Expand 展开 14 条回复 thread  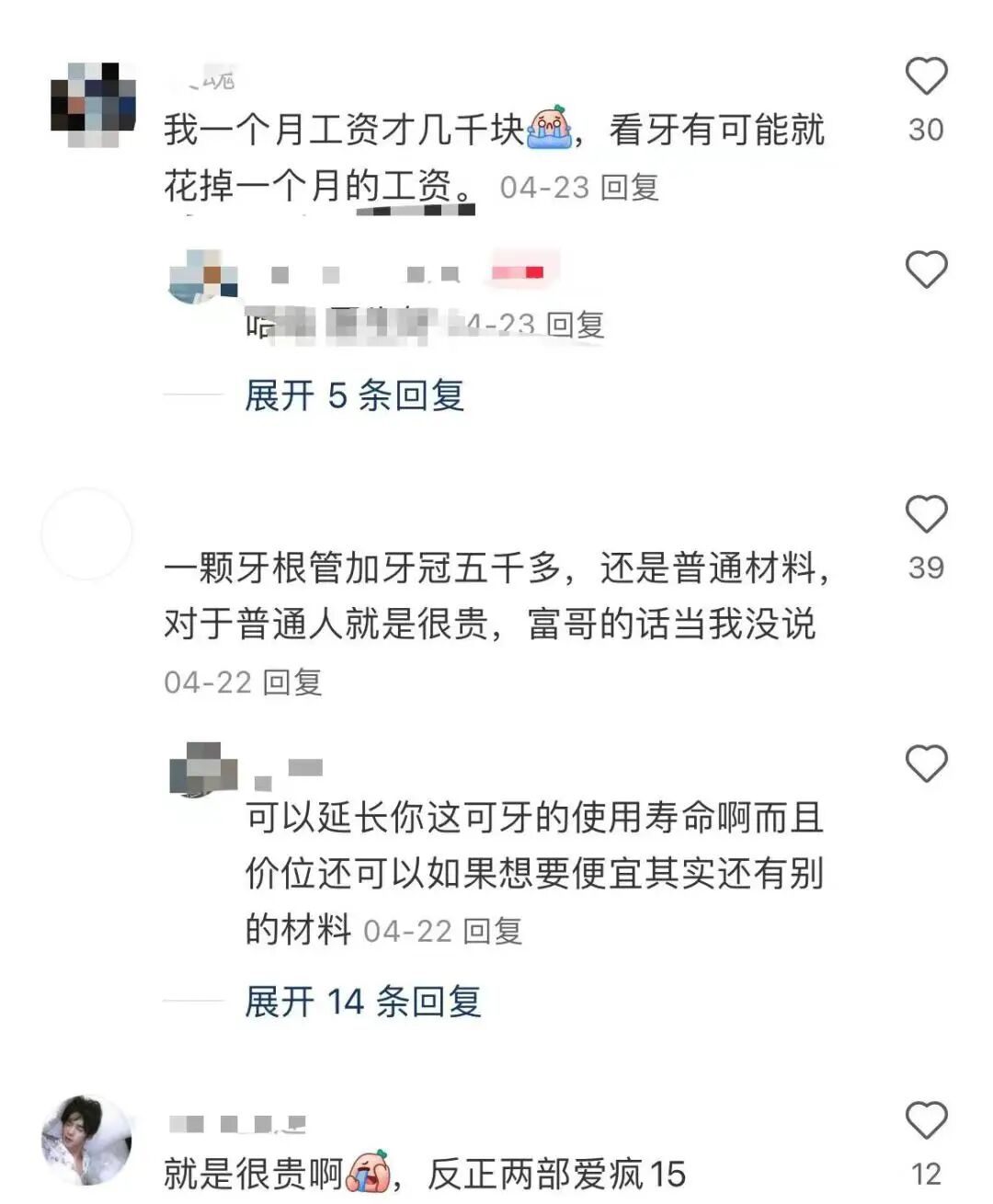point(362,1001)
